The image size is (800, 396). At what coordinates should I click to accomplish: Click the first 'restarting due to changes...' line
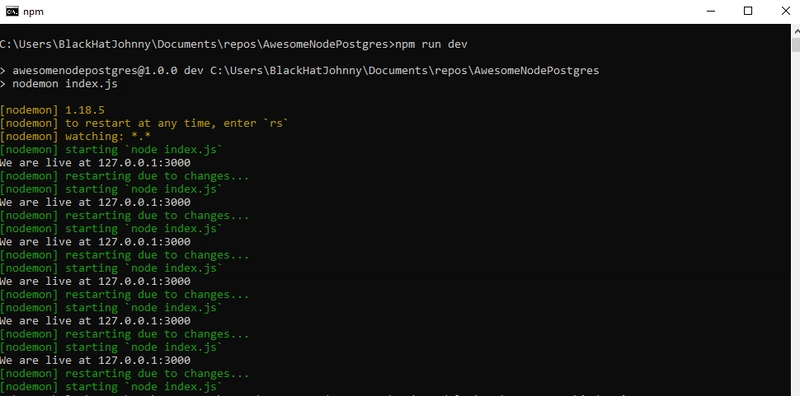124,176
